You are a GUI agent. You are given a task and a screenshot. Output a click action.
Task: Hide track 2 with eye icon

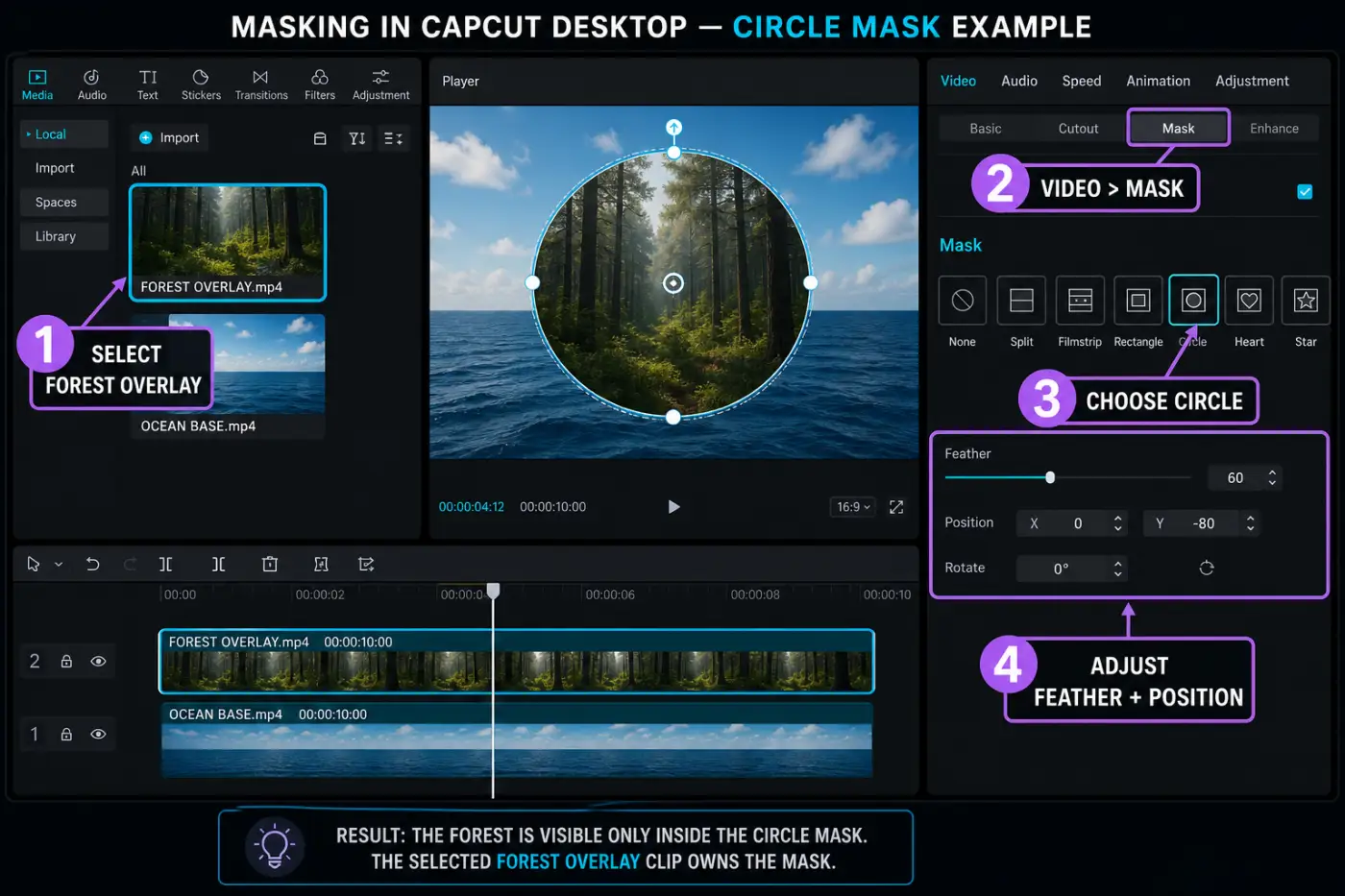coord(98,662)
